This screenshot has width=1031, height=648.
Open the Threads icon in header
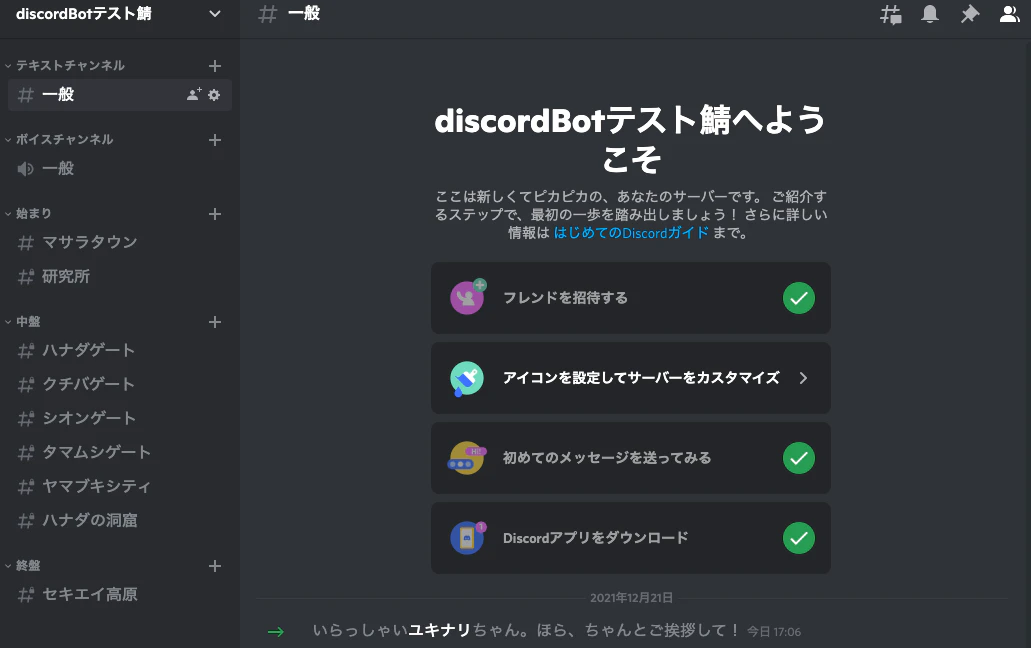pos(890,14)
